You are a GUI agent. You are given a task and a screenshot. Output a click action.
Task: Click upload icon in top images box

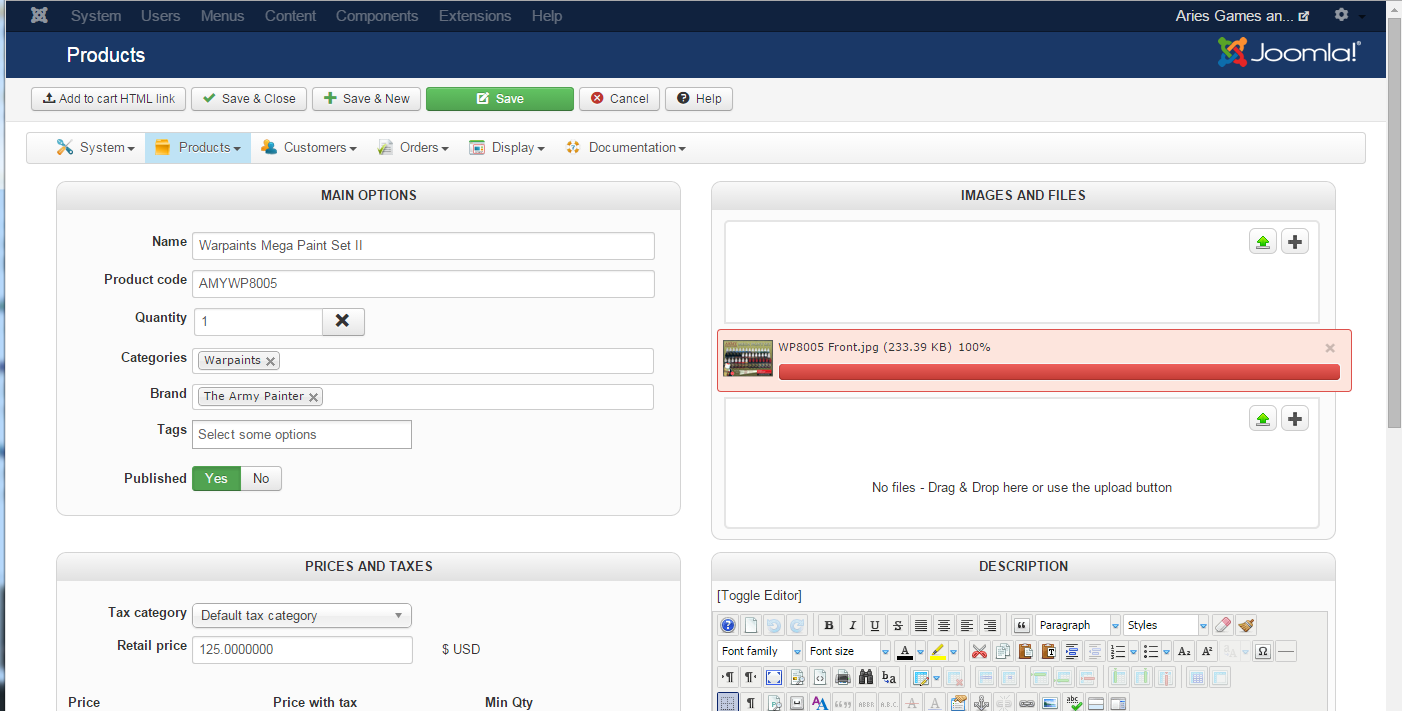click(1263, 242)
